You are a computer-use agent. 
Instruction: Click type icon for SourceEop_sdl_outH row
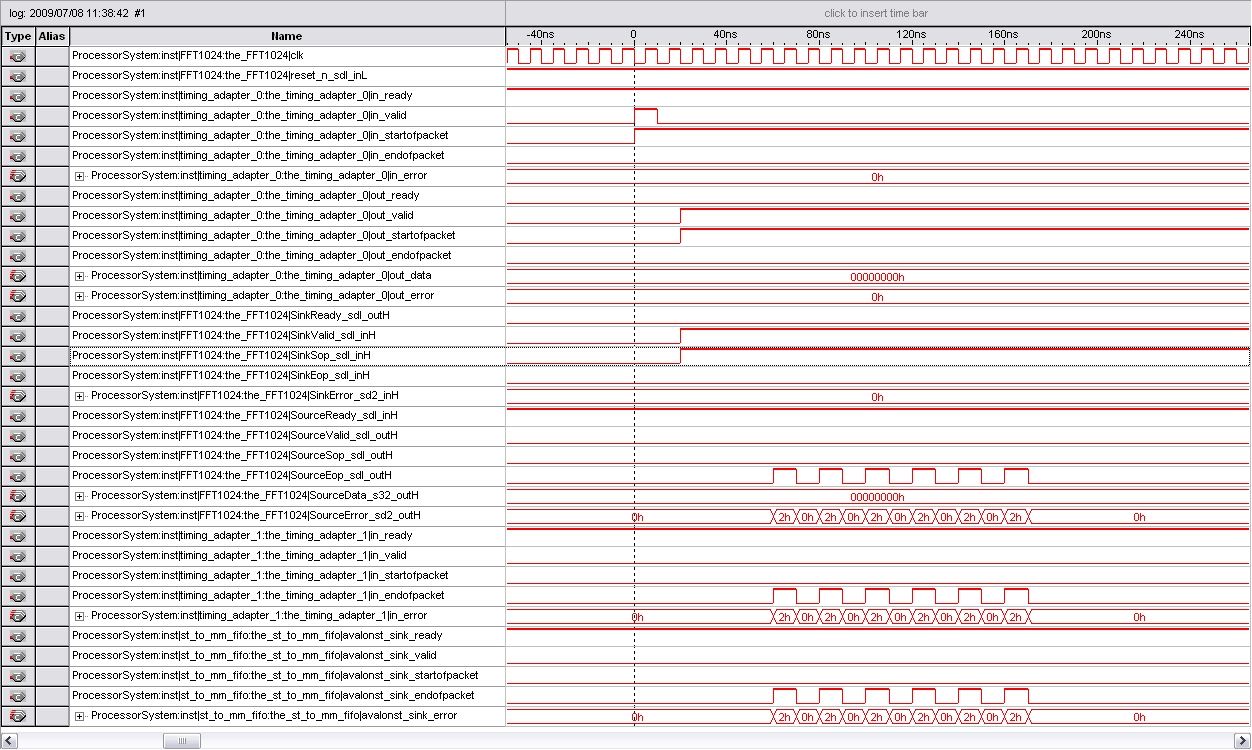(17, 476)
